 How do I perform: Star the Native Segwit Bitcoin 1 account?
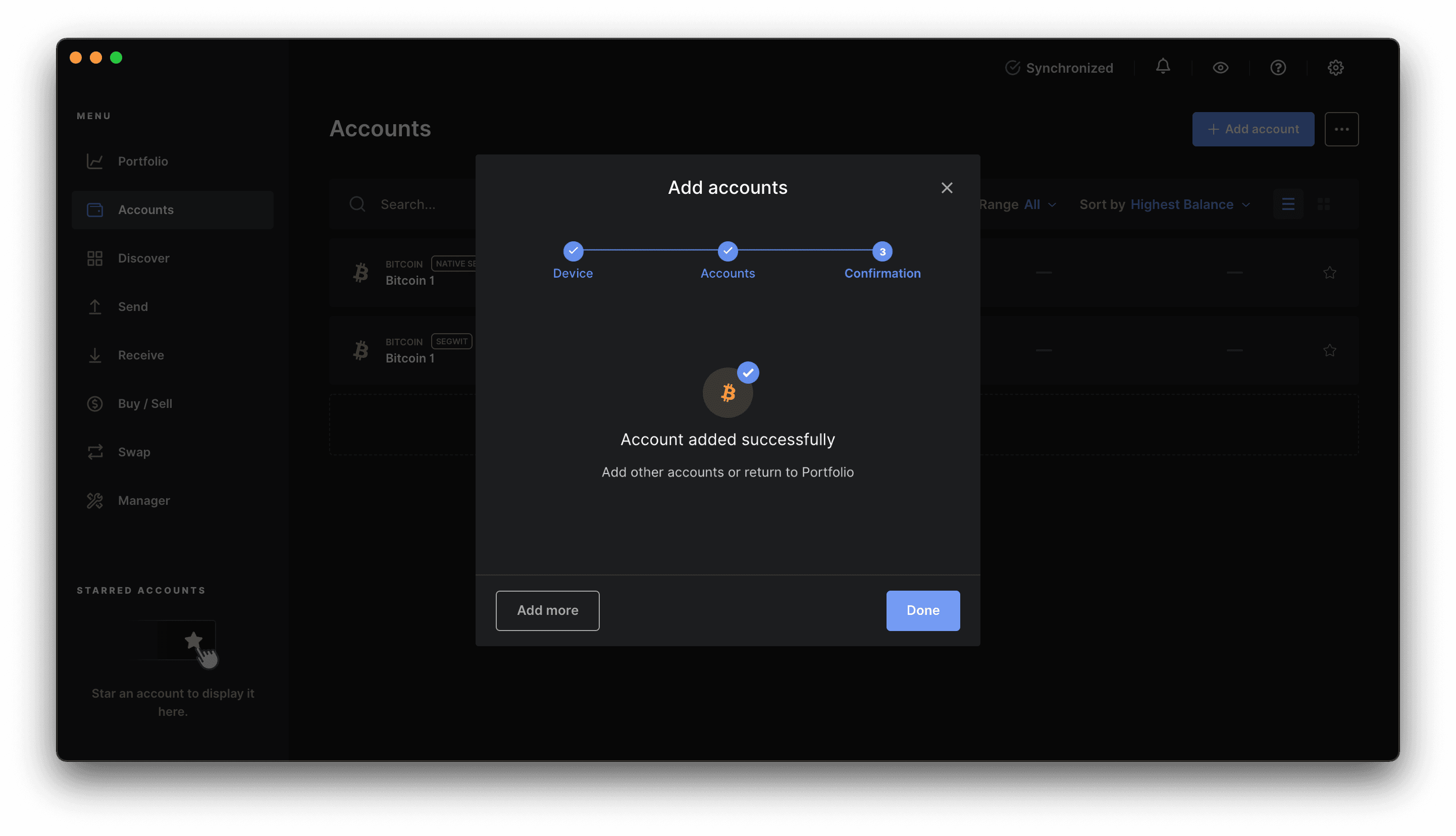pos(1330,272)
